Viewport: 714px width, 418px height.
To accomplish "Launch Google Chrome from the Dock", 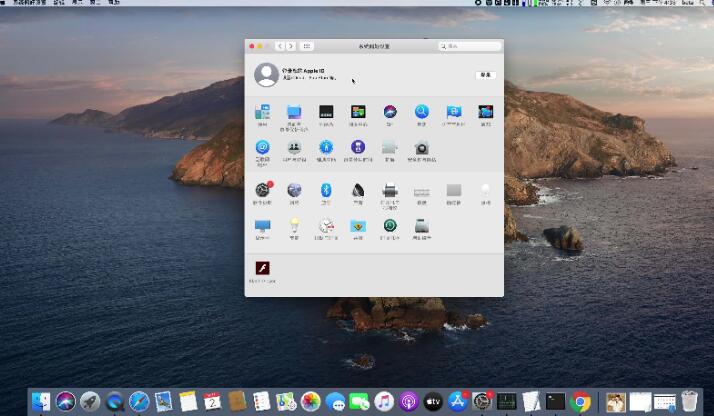I will click(x=580, y=402).
